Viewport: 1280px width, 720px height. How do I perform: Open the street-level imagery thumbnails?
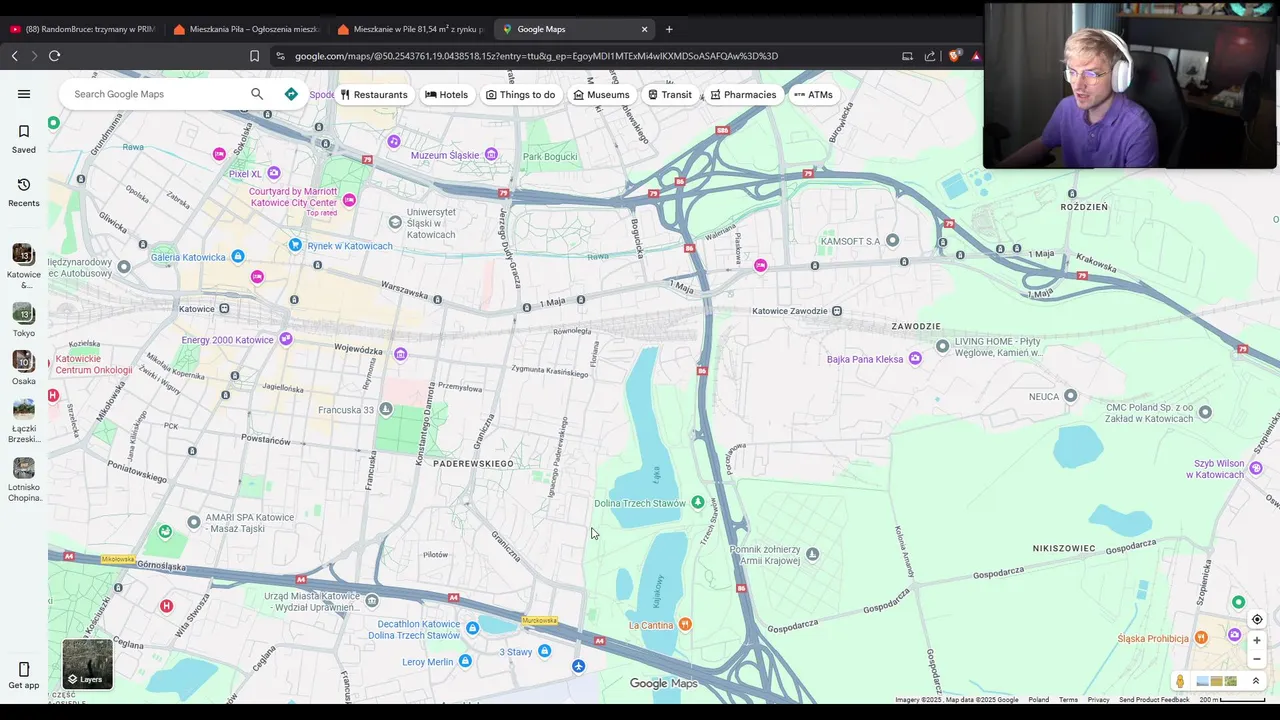tap(1216, 681)
